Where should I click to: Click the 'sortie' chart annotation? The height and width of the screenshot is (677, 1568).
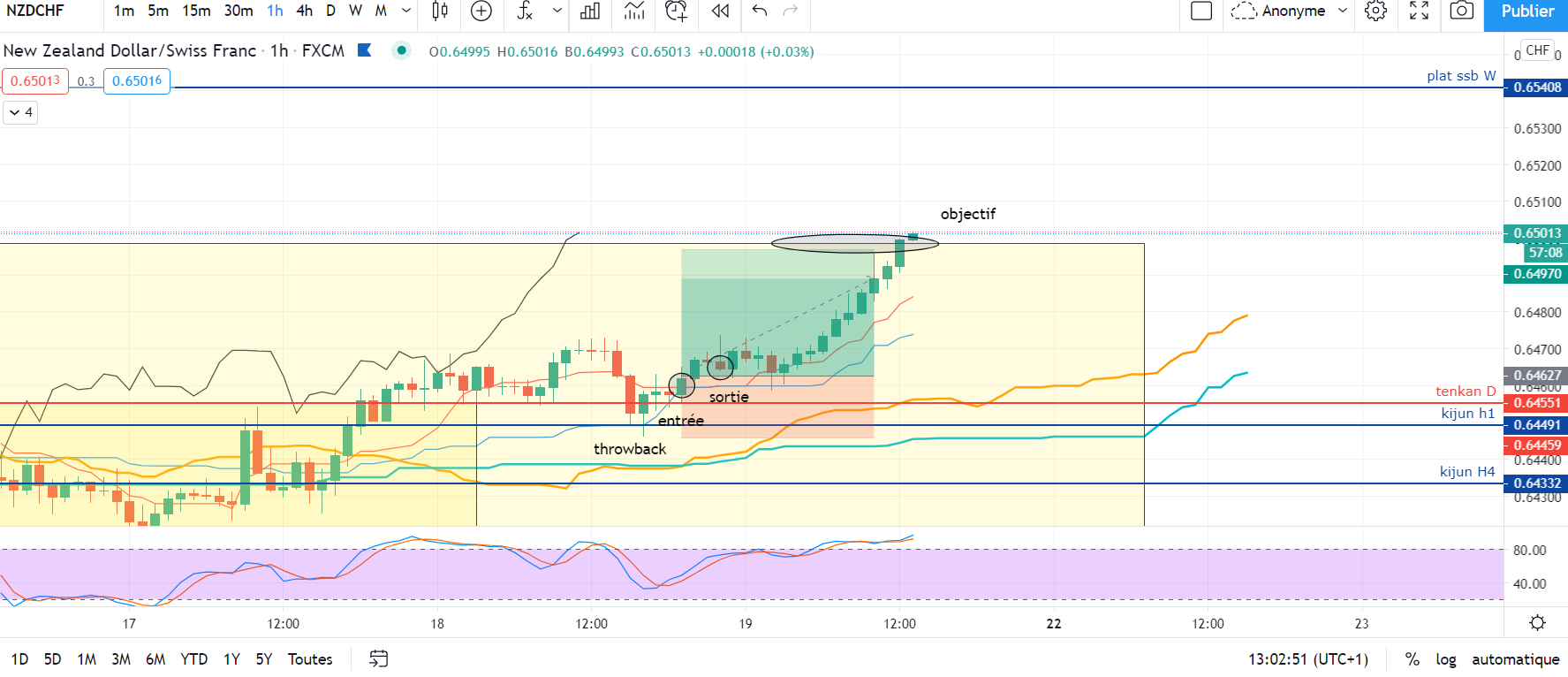[729, 397]
